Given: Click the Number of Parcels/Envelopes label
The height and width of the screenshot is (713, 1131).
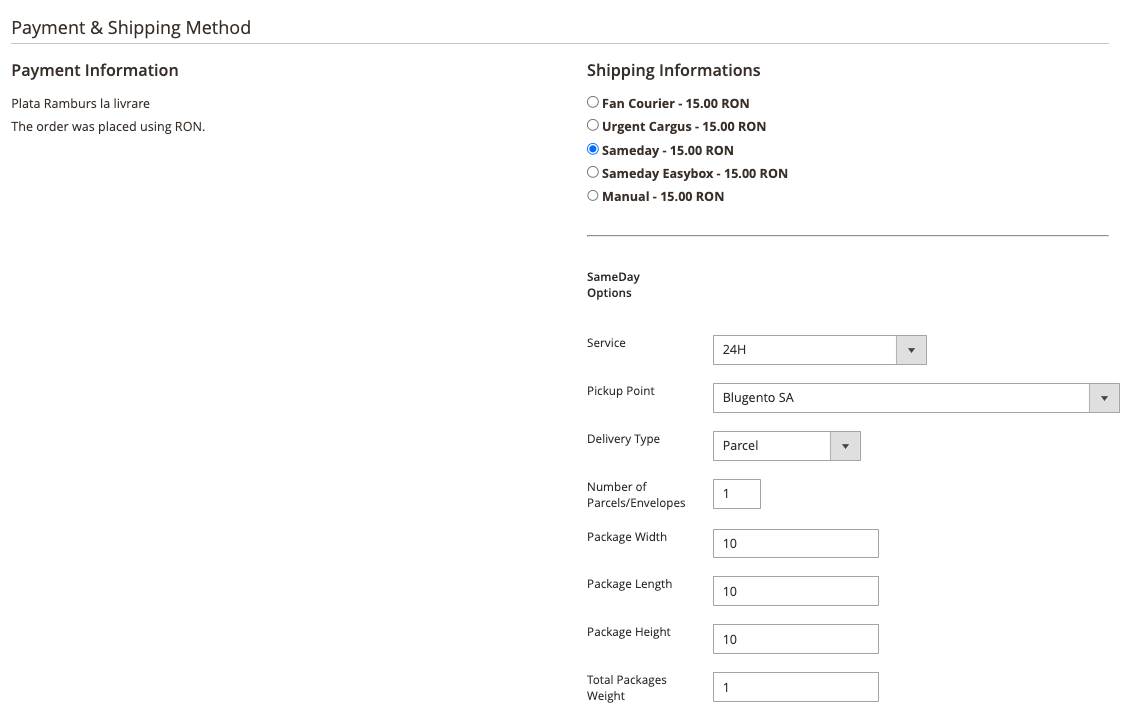Looking at the screenshot, I should 636,495.
